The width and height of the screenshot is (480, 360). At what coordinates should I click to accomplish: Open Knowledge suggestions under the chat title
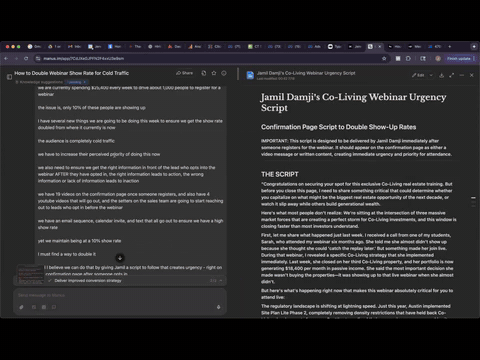point(40,82)
